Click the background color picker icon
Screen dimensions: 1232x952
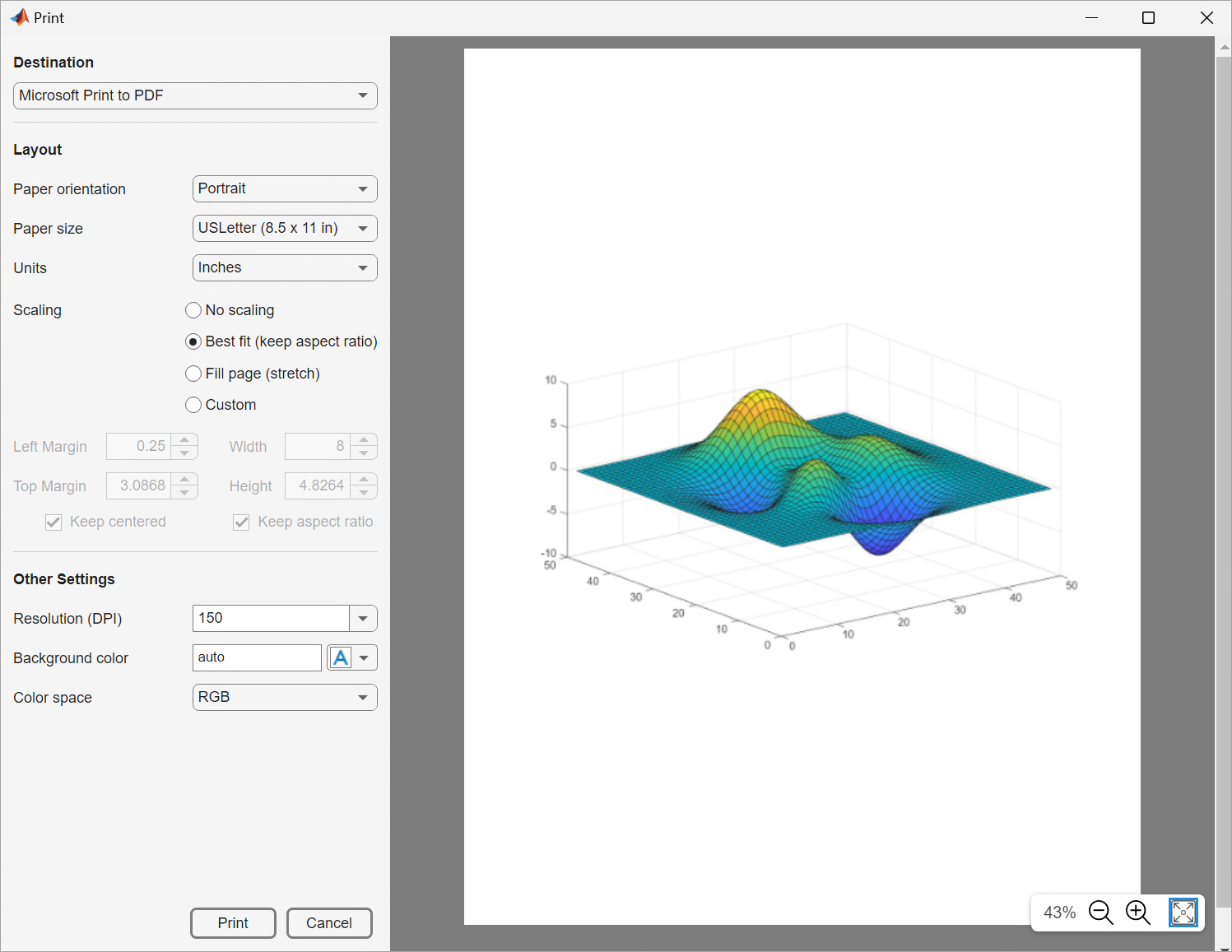[x=341, y=658]
